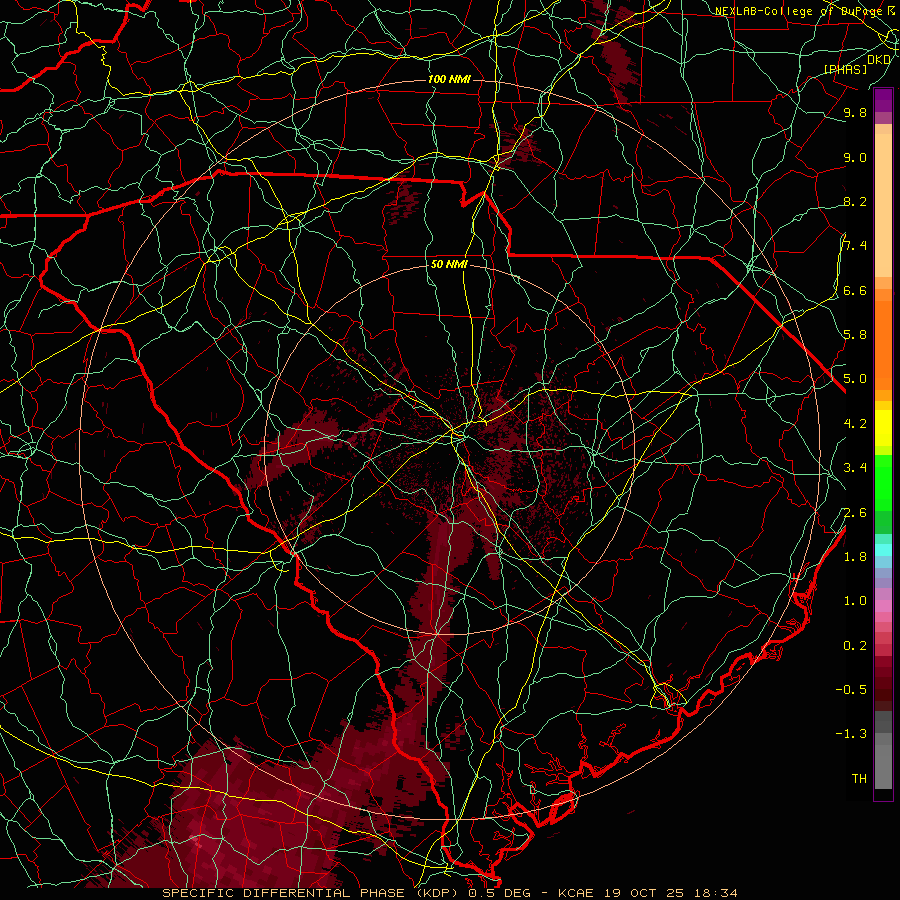Pick the purple band atop the color scale

coord(883,100)
